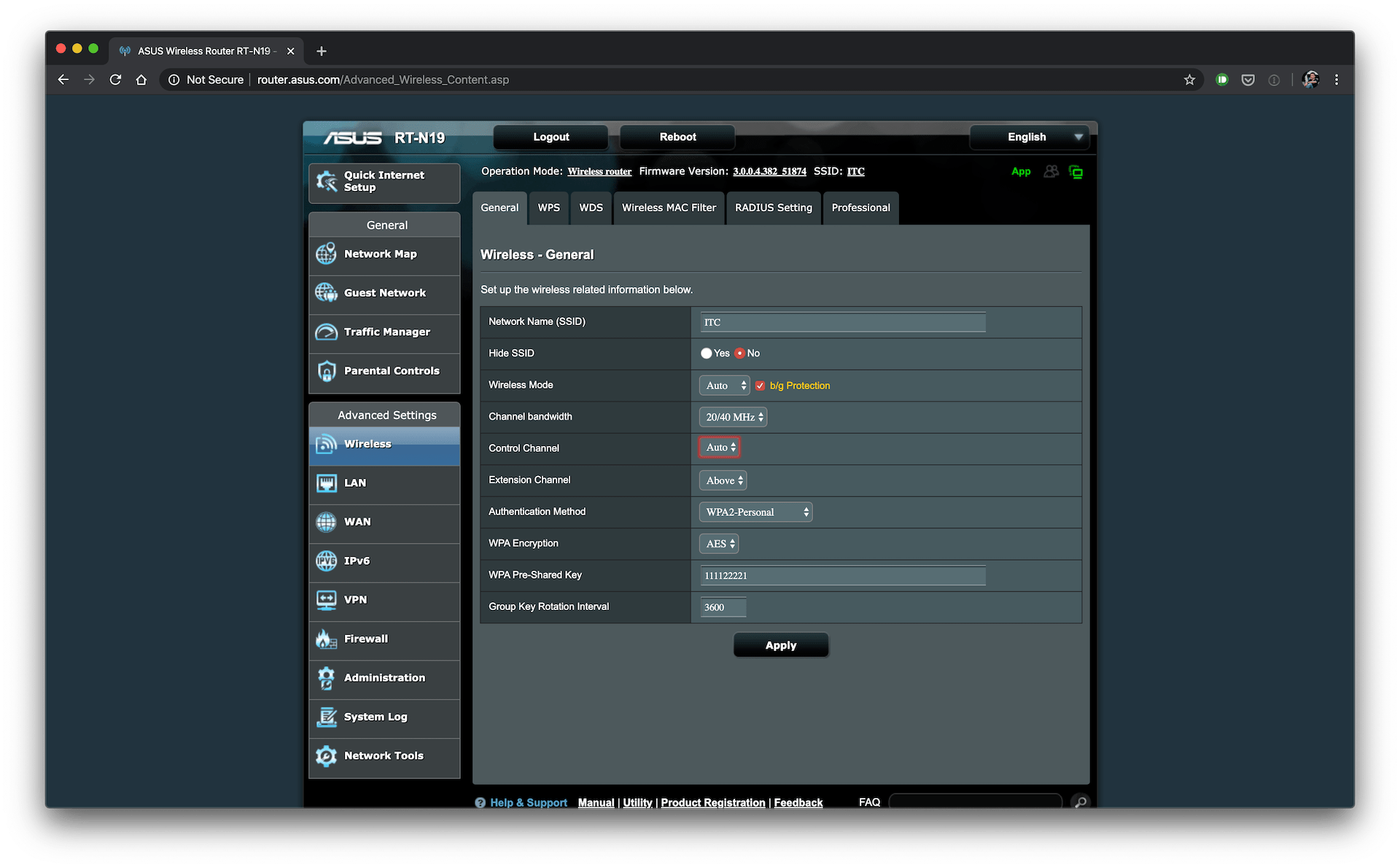
Task: Click the WPA Pre-Shared Key field
Action: coord(842,576)
